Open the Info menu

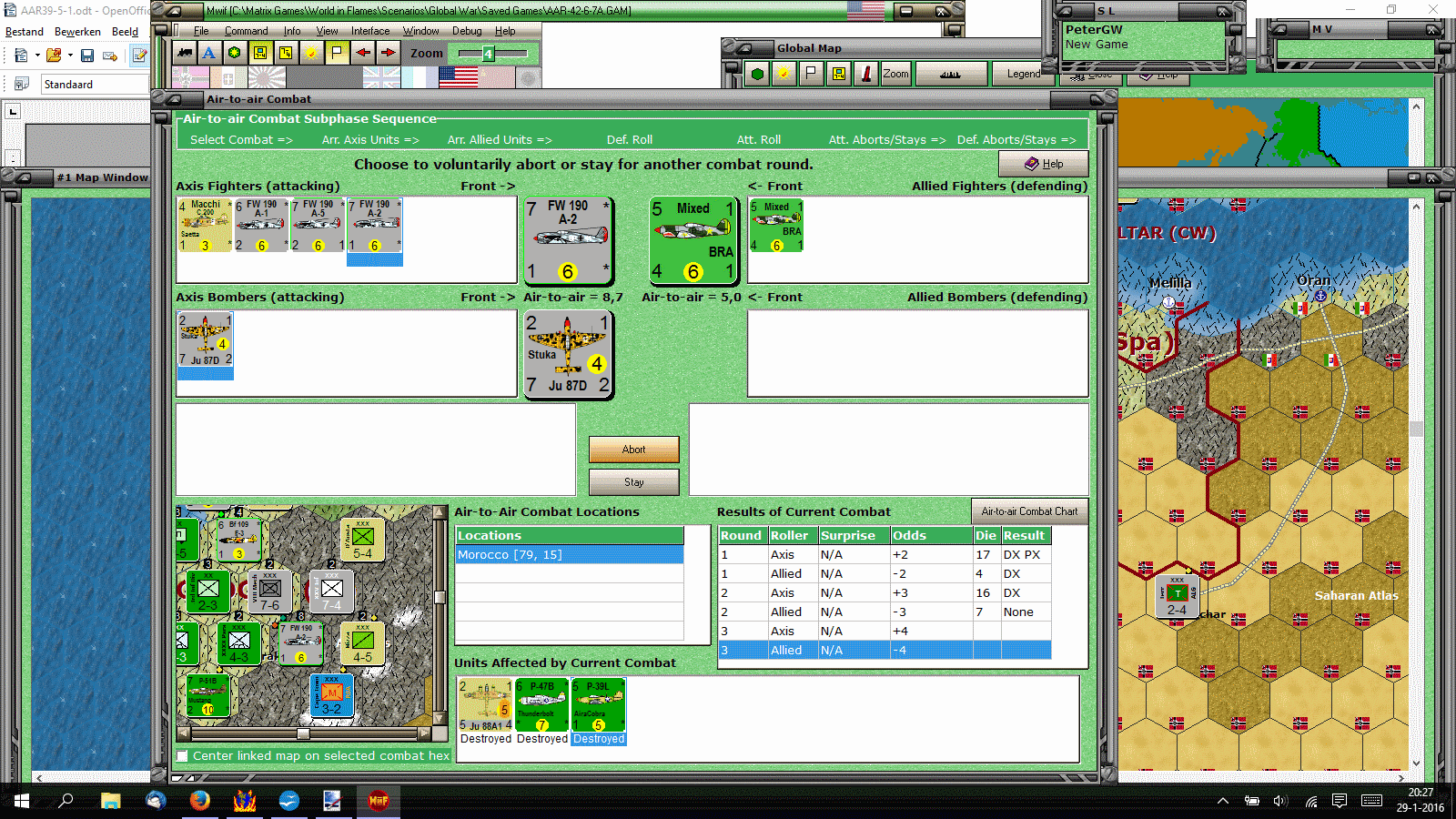291,31
